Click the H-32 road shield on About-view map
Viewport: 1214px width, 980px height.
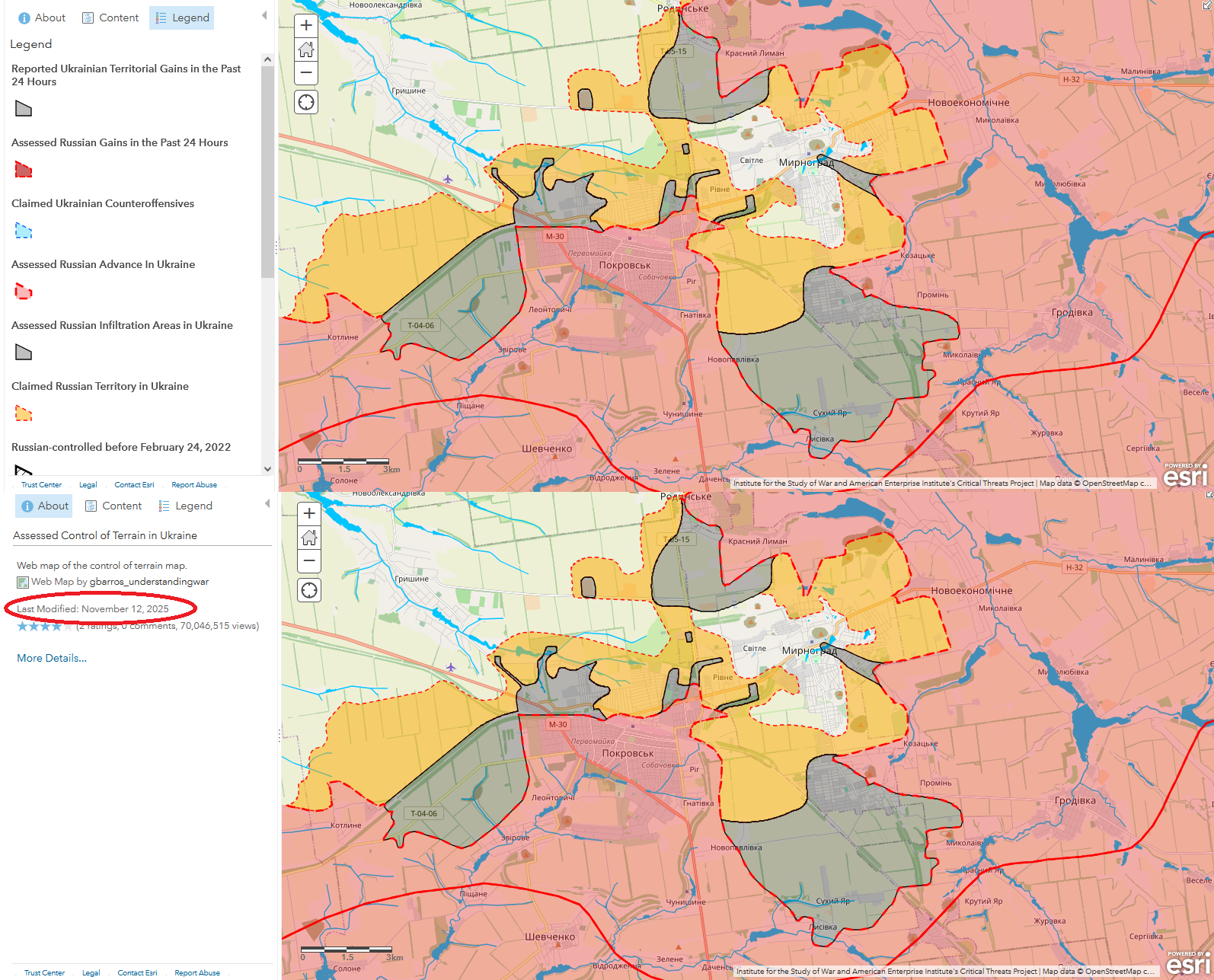click(1075, 567)
